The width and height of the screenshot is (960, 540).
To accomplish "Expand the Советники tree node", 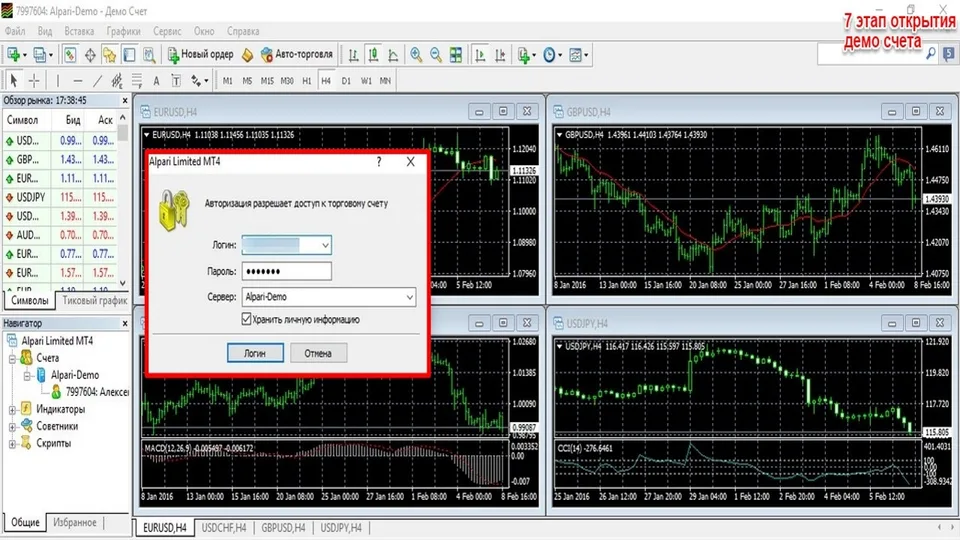I will (12, 427).
